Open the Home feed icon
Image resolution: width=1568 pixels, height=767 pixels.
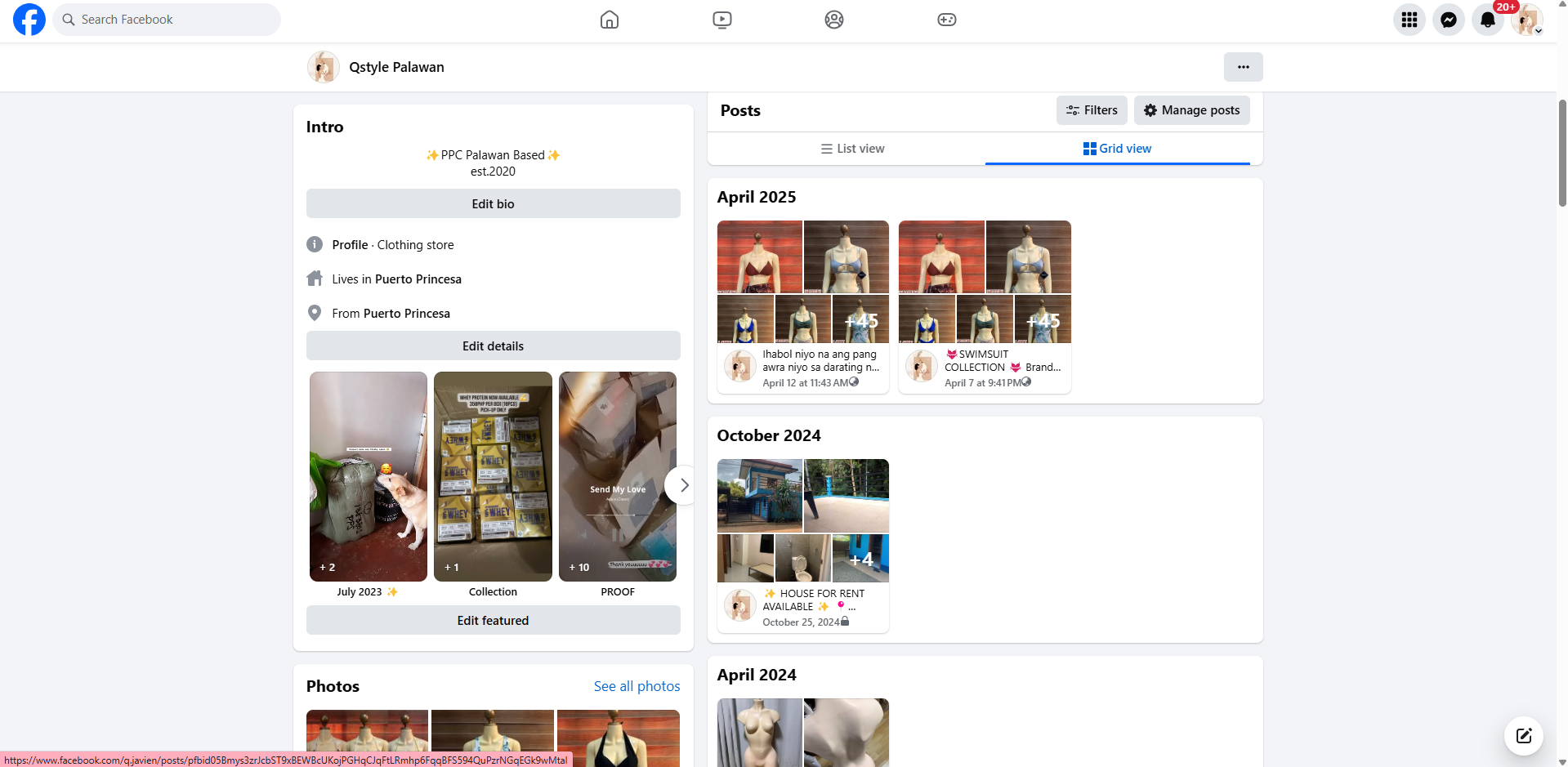610,20
